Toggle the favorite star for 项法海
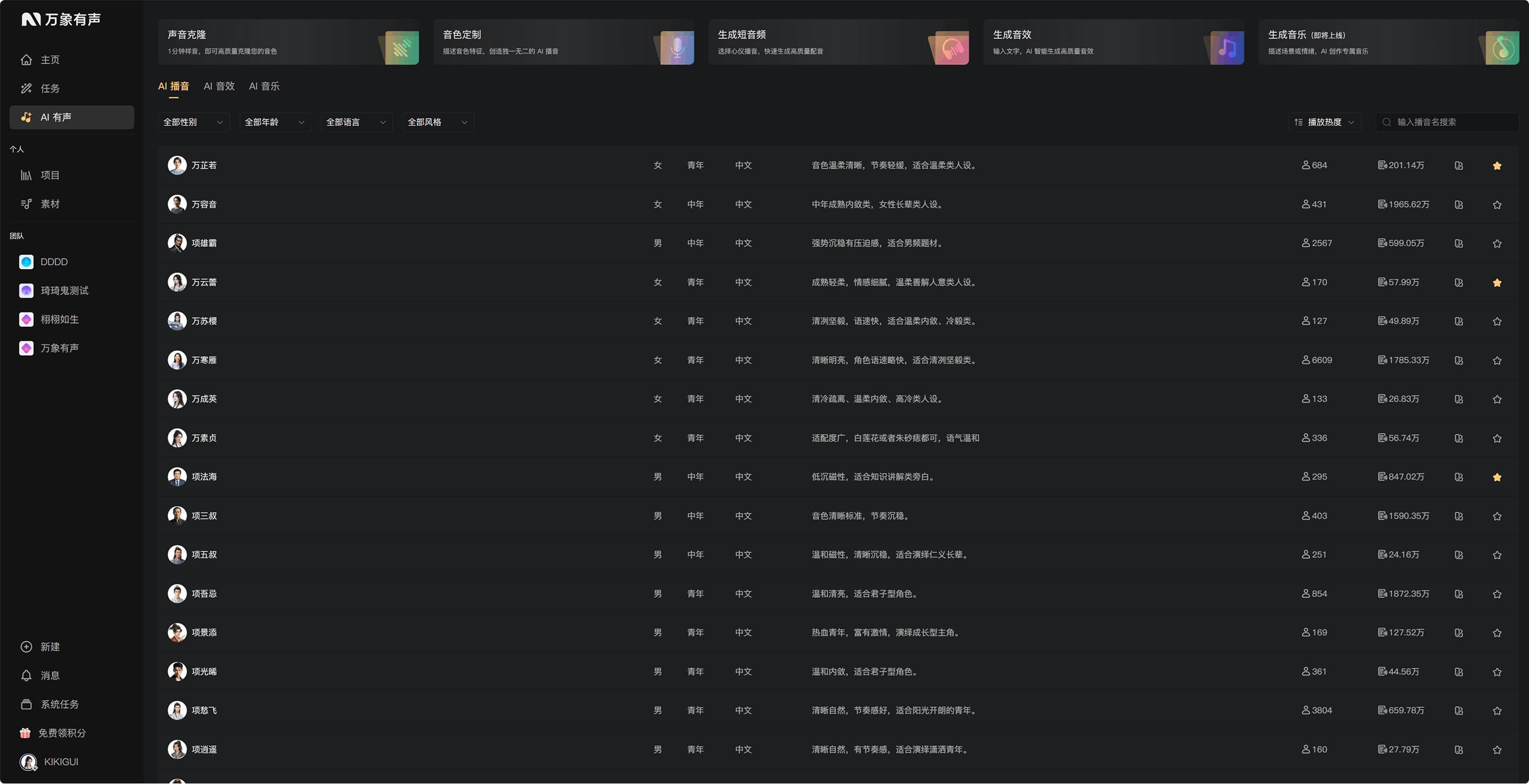Image resolution: width=1529 pixels, height=784 pixels. [1497, 477]
